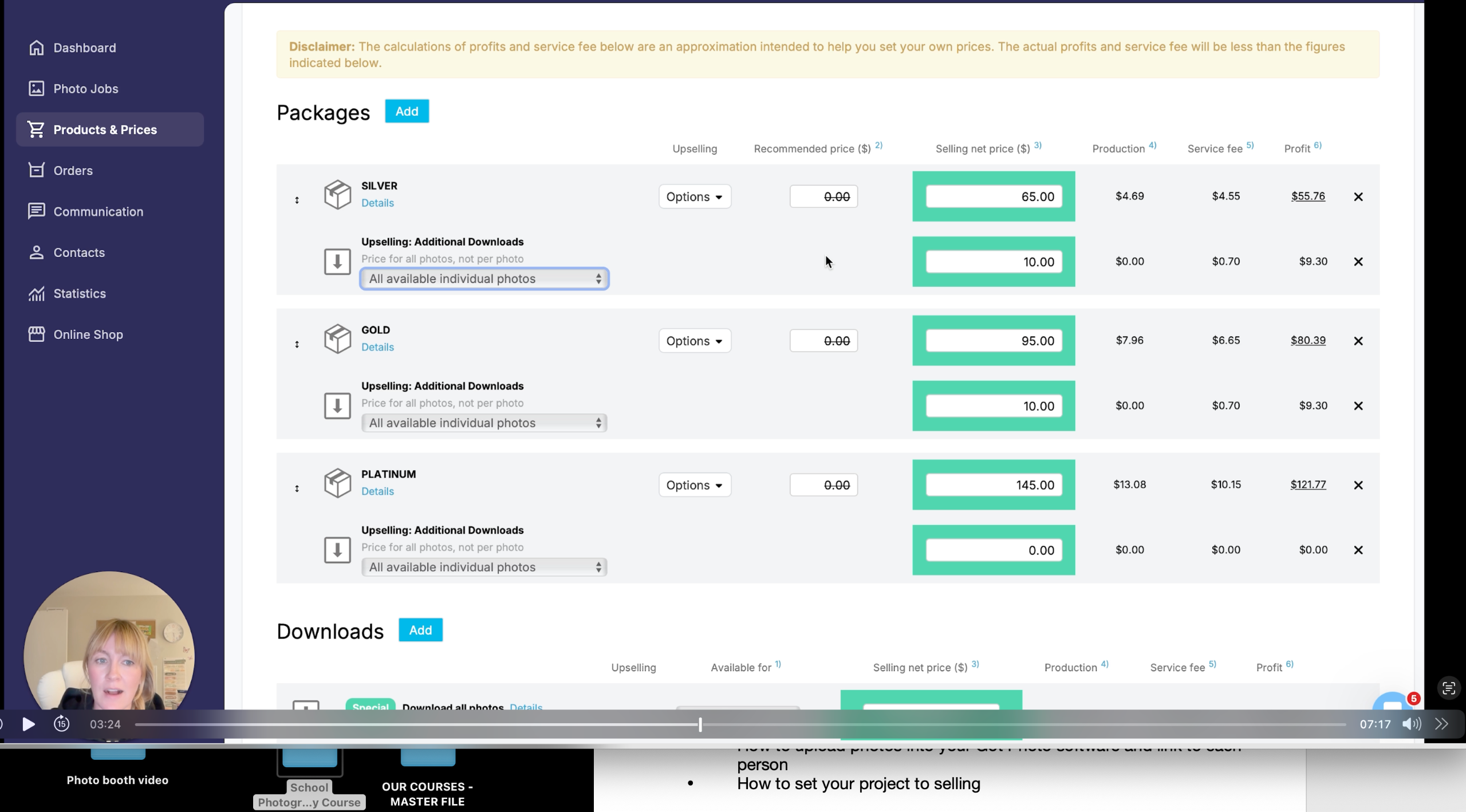Image resolution: width=1466 pixels, height=812 pixels.
Task: Remove the PLATINUM package with X icon
Action: 1358,485
